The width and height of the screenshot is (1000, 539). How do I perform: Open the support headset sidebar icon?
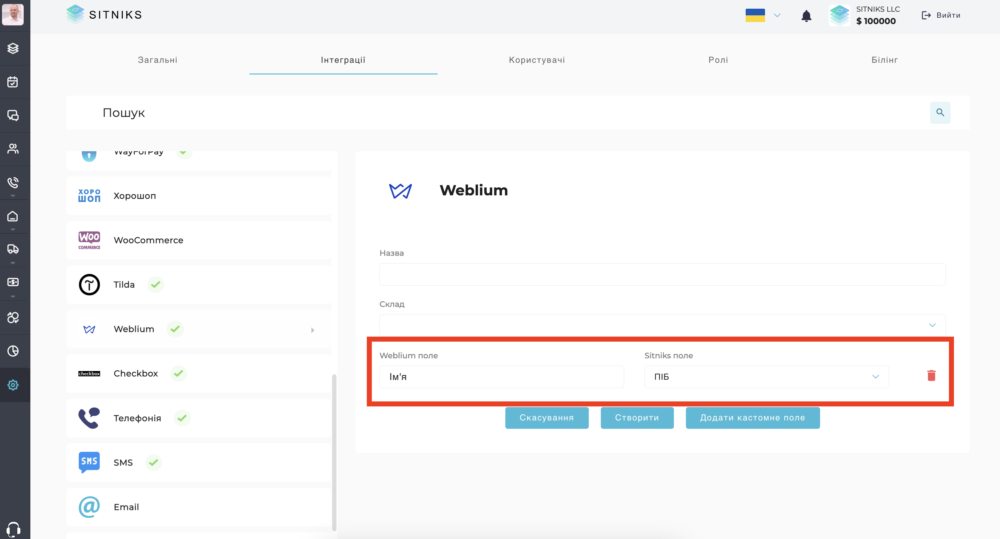pos(13,529)
